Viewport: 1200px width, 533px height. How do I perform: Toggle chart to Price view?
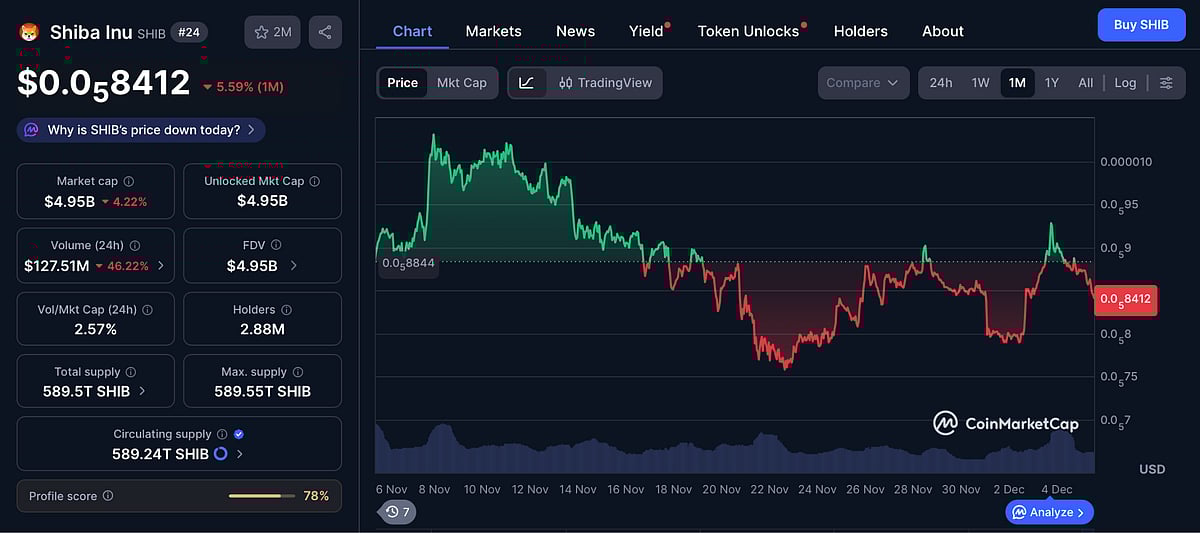(402, 83)
